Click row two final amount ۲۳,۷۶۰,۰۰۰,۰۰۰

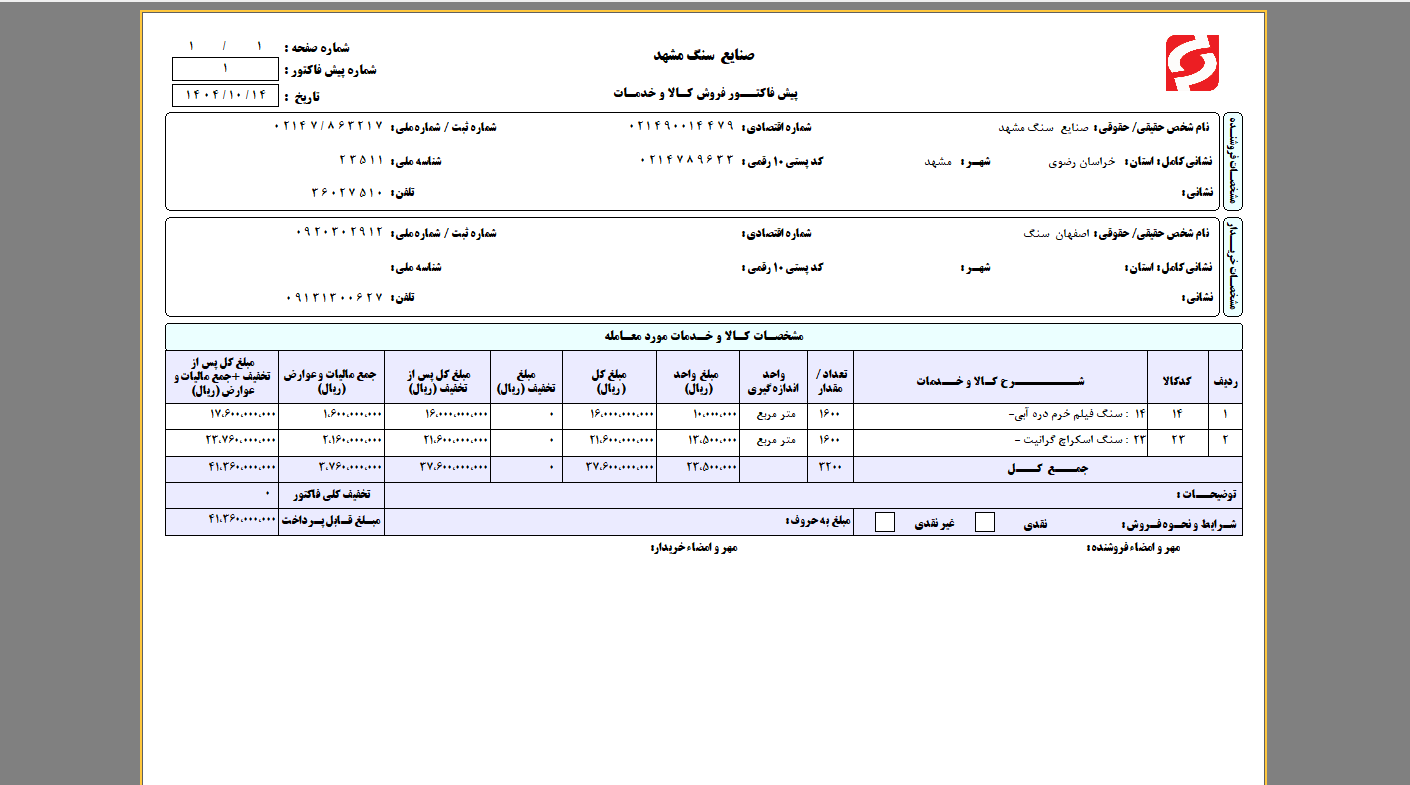point(241,440)
